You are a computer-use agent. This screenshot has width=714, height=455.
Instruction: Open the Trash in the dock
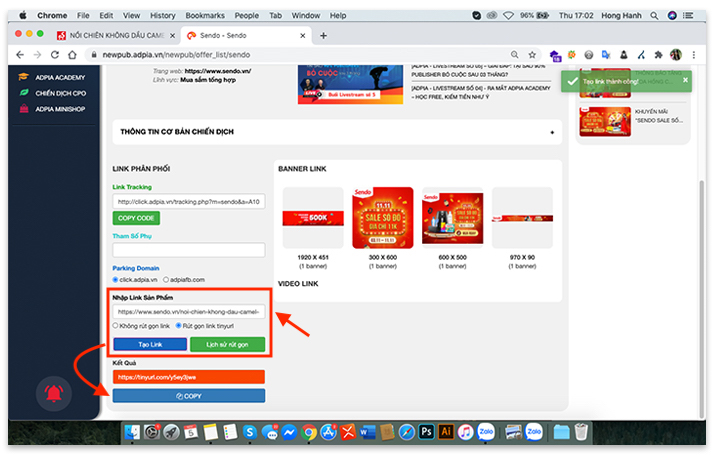click(581, 432)
